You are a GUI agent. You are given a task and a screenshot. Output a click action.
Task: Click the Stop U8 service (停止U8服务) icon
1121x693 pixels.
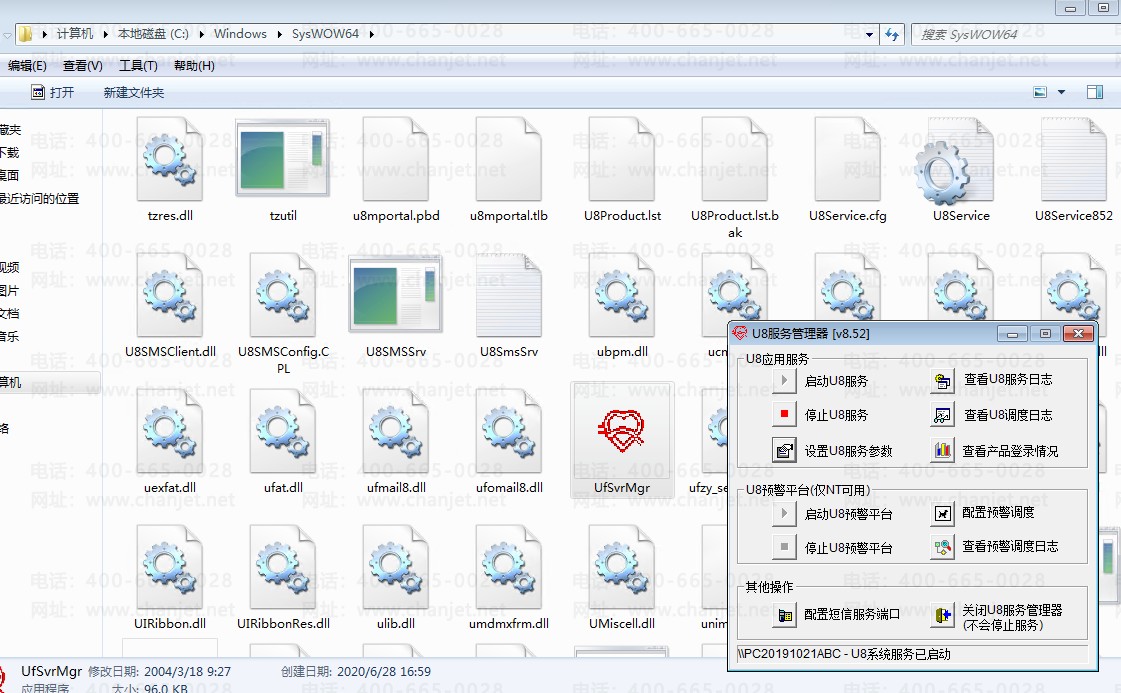pos(785,415)
